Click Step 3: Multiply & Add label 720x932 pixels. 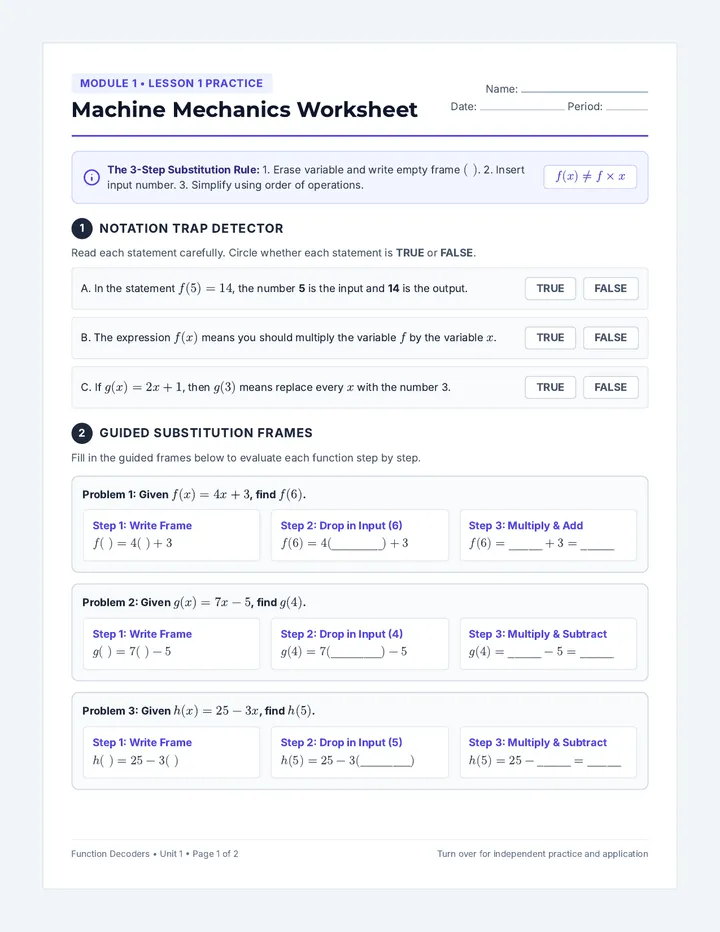point(526,525)
